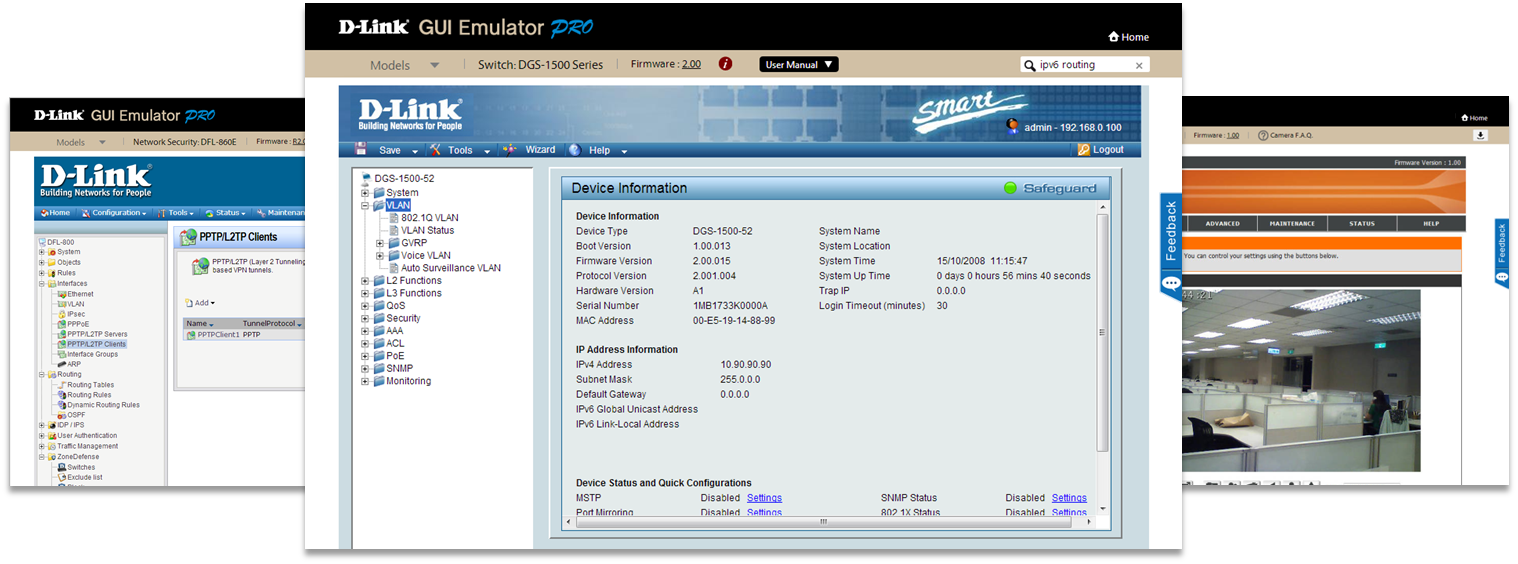Open the Configuration menu in the left window
This screenshot has width=1518, height=564.
coord(114,213)
